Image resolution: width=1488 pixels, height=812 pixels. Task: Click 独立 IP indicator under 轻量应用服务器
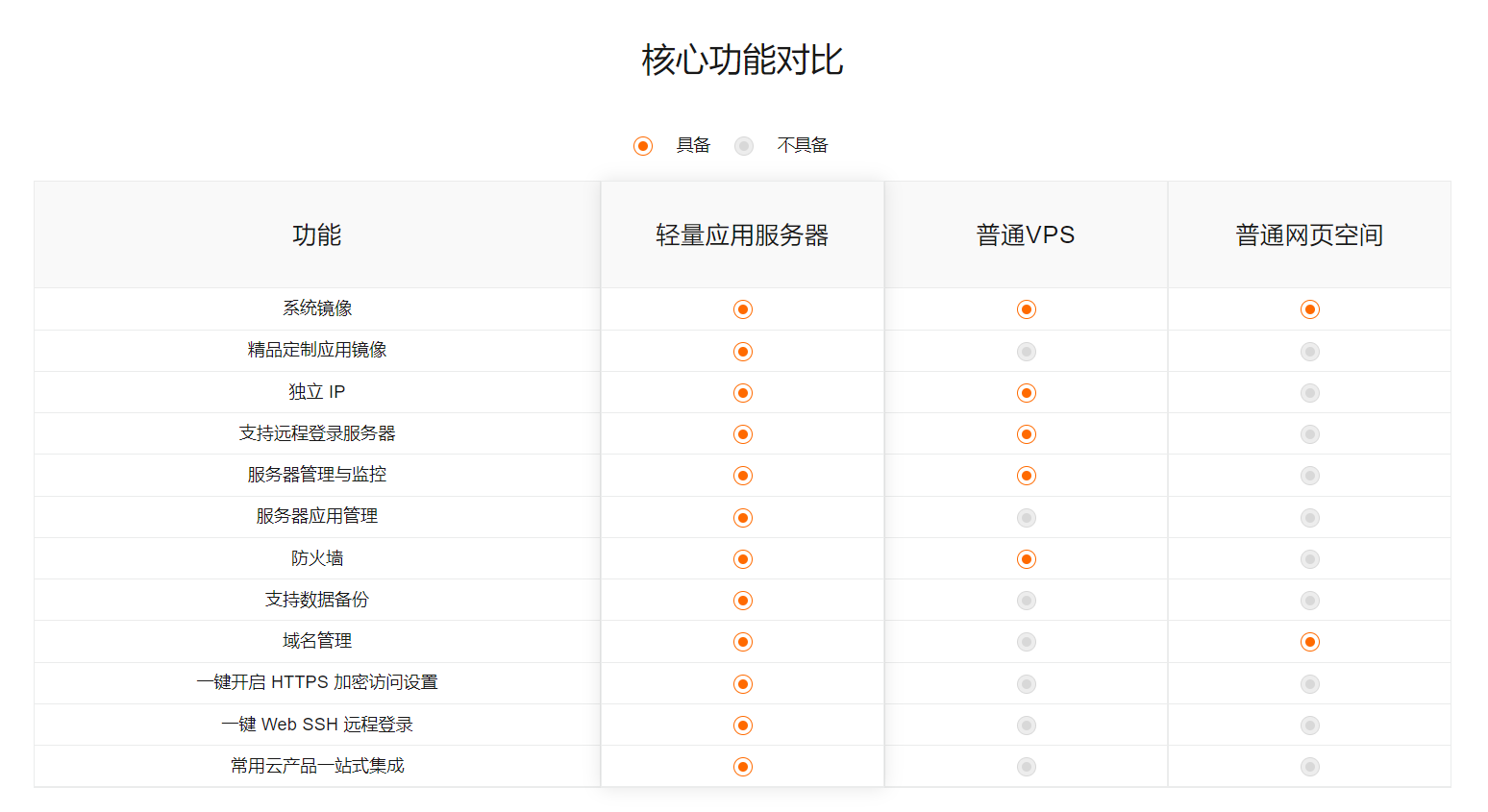[x=743, y=393]
